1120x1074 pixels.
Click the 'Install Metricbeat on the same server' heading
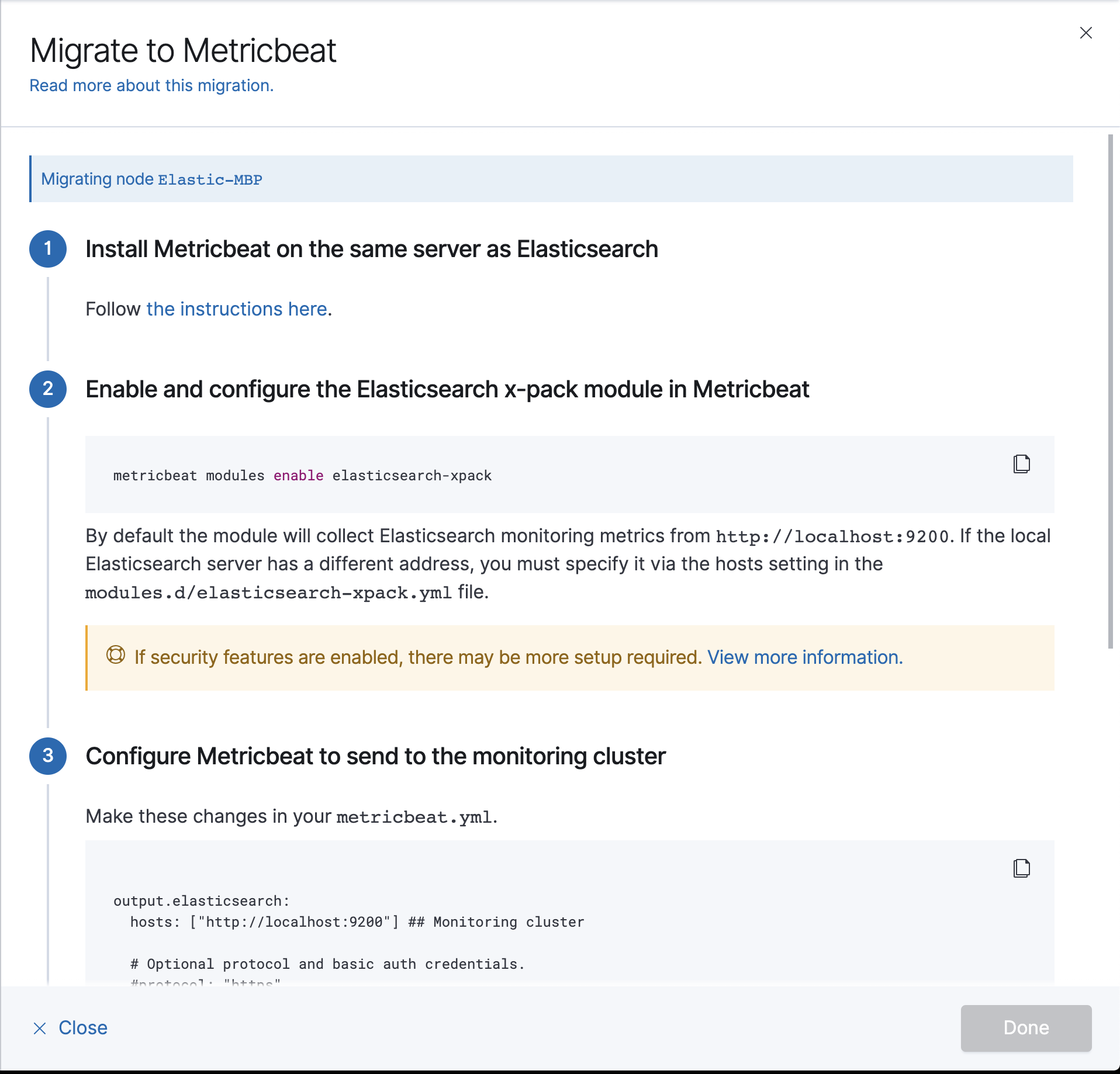coord(372,249)
